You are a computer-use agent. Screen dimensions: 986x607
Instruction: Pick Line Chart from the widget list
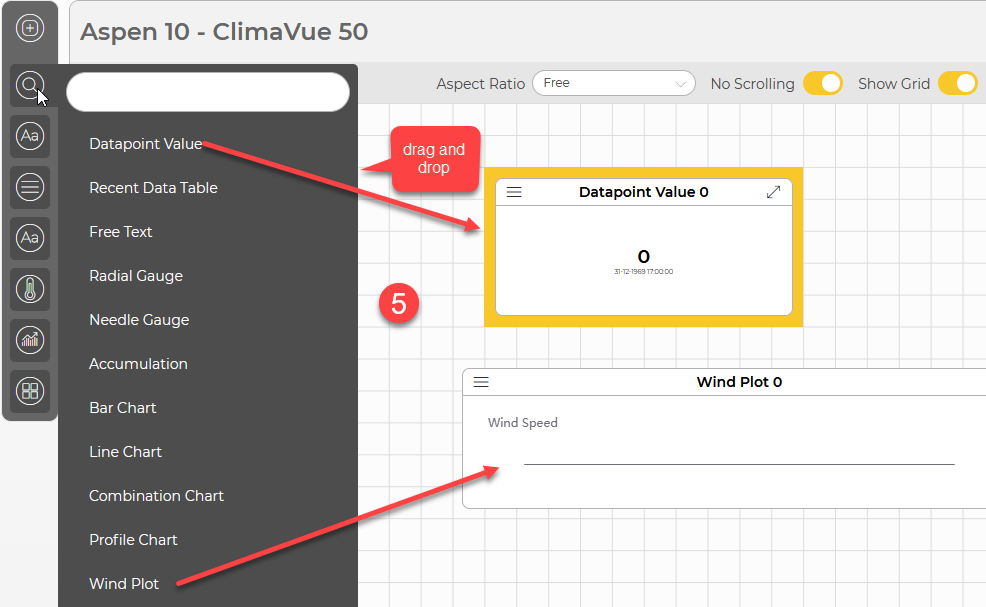pos(125,452)
